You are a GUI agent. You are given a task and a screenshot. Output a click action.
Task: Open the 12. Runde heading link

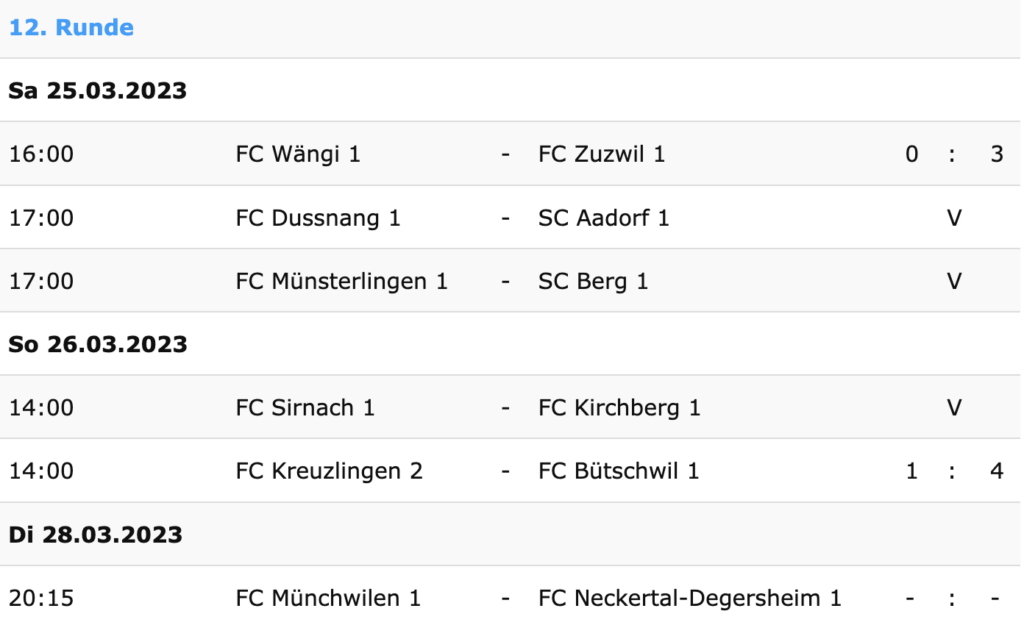[x=71, y=27]
